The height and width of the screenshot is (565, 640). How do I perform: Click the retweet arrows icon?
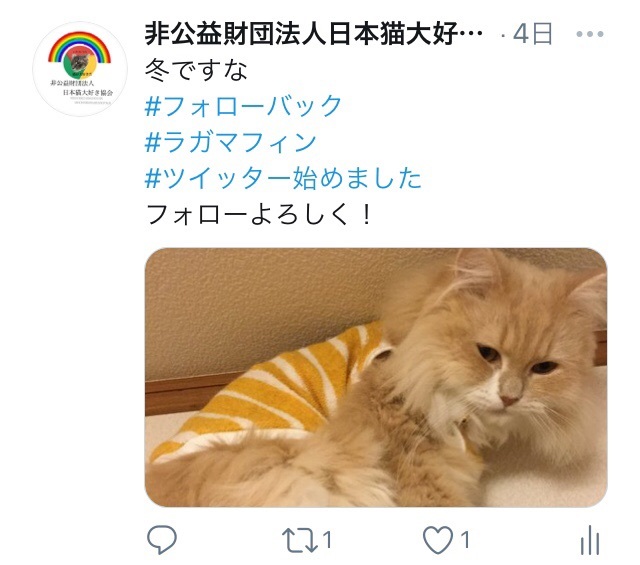pos(300,540)
